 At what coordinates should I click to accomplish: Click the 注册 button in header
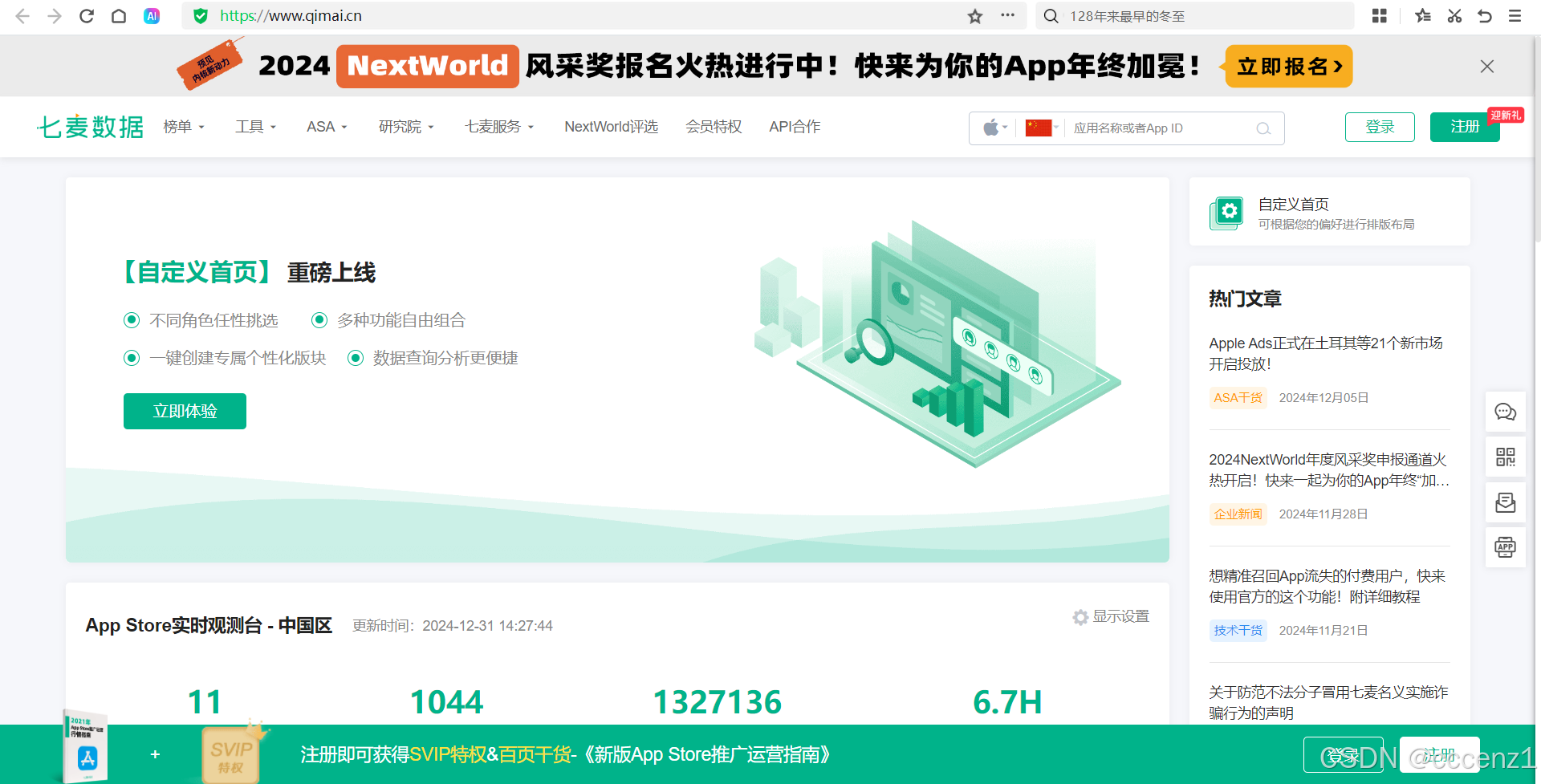pos(1465,127)
